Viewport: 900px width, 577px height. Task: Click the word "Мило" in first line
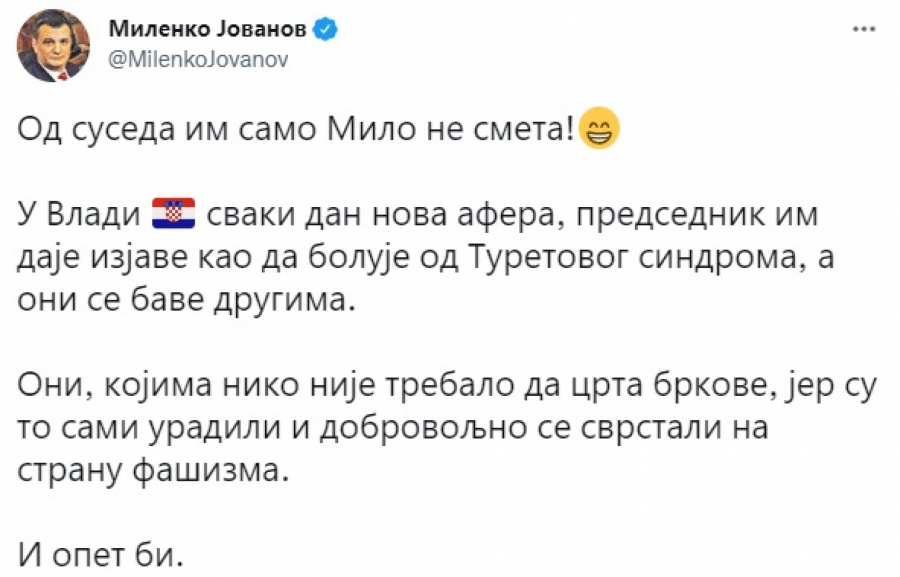pyautogui.click(x=414, y=131)
